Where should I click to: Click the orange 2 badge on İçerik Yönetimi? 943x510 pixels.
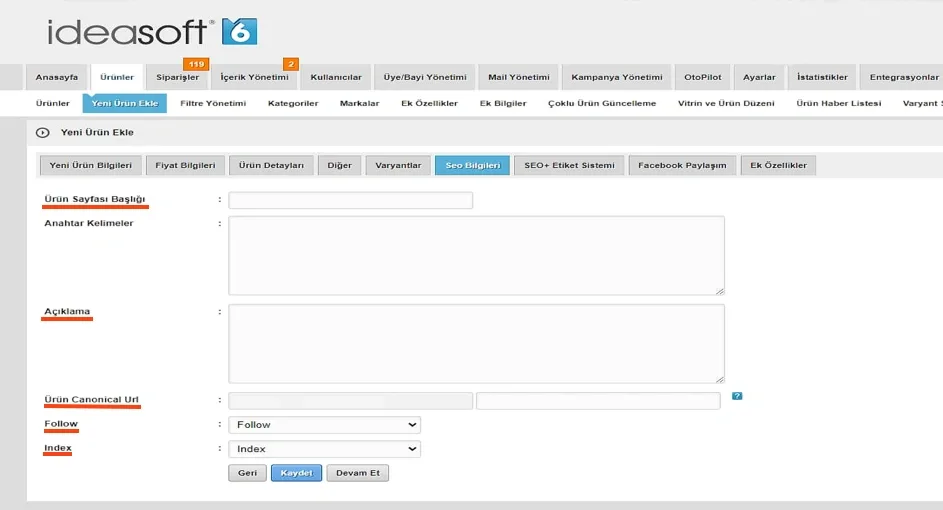click(x=291, y=64)
